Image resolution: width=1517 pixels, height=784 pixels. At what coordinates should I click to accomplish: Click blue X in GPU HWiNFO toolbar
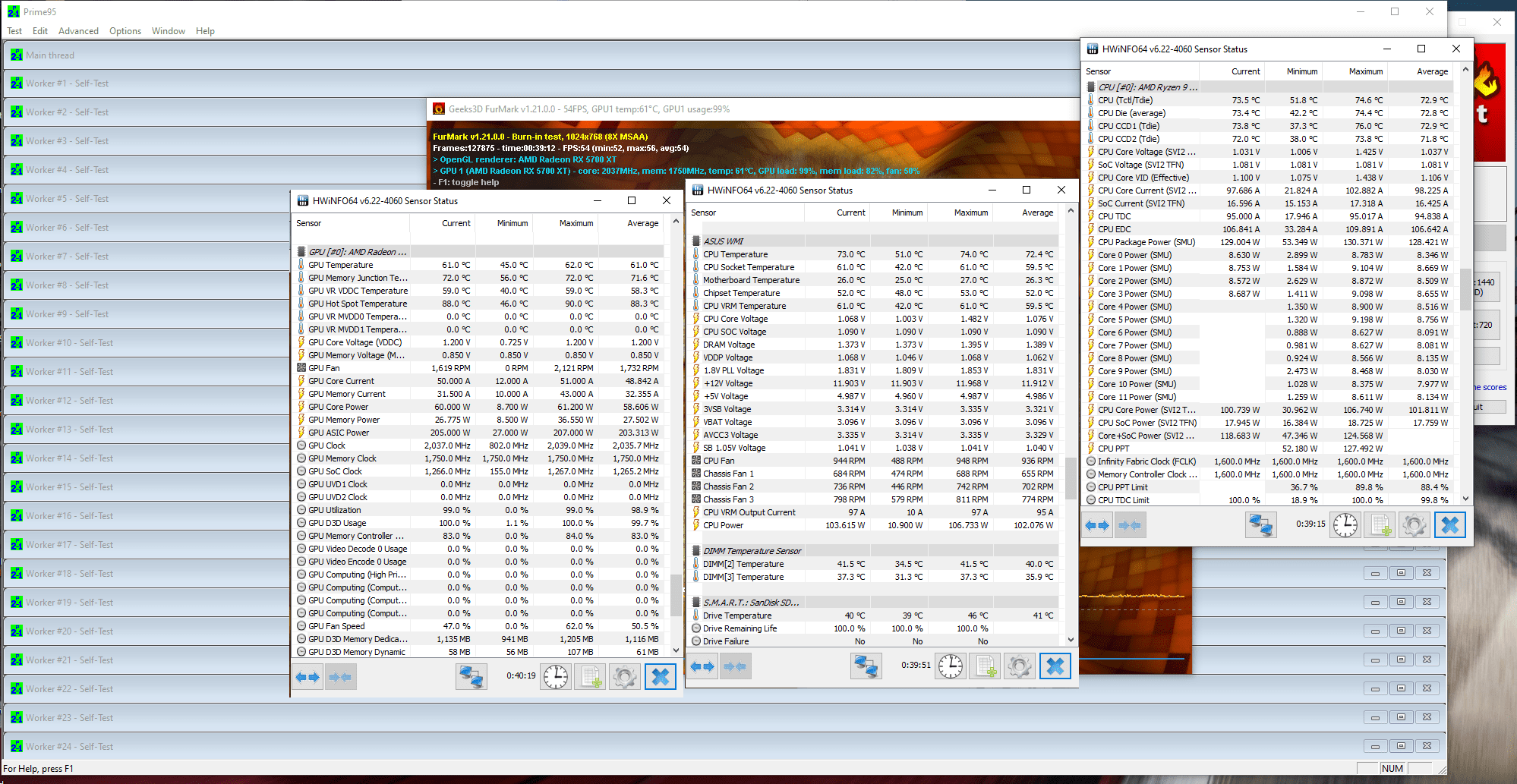tap(661, 676)
